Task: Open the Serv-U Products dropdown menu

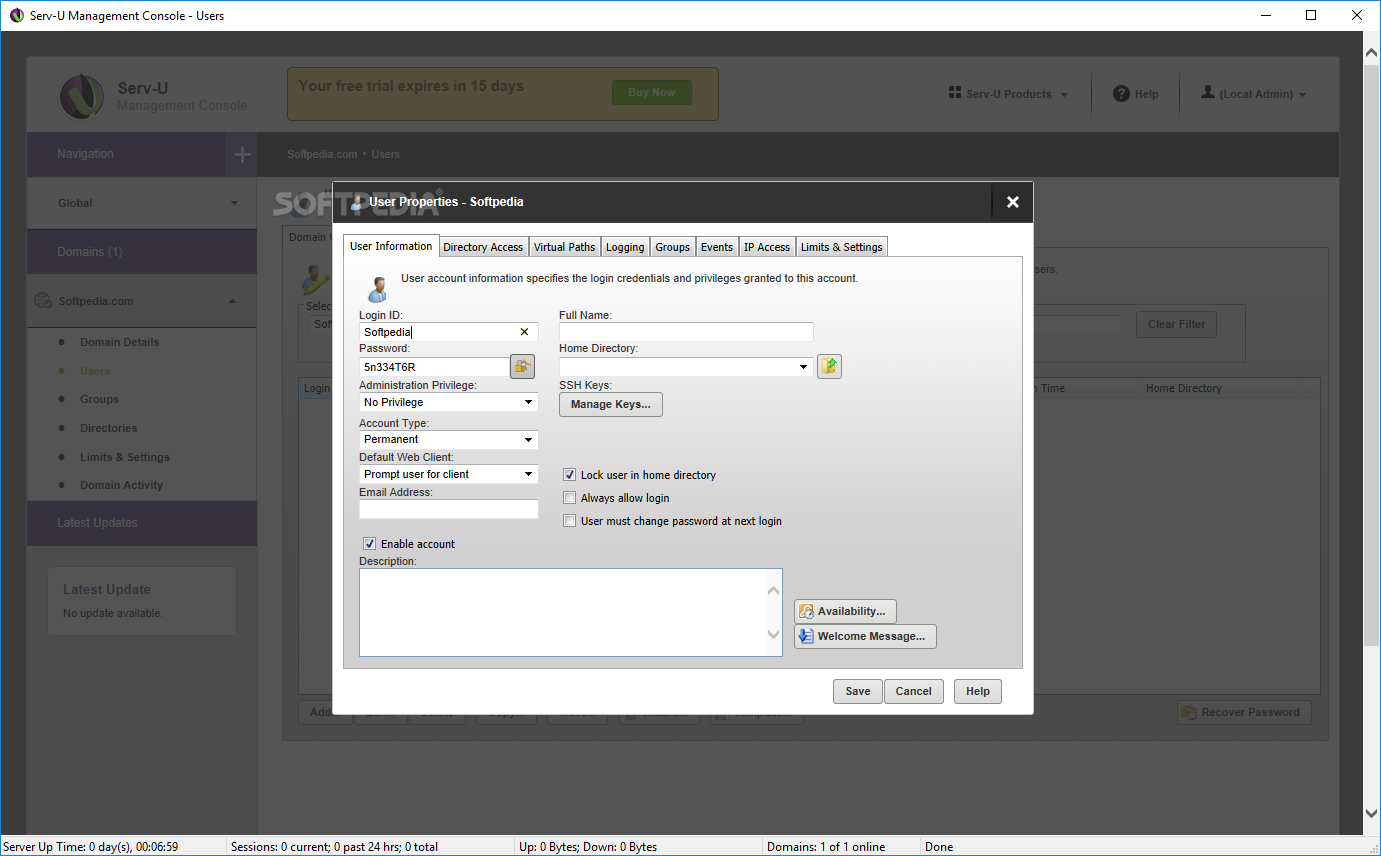Action: (x=1009, y=94)
